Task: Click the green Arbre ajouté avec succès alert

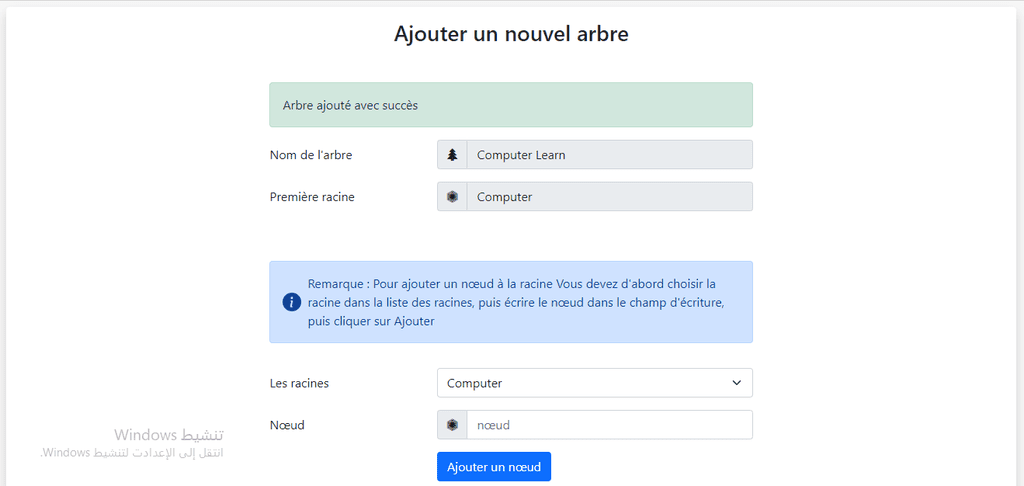Action: tap(511, 105)
